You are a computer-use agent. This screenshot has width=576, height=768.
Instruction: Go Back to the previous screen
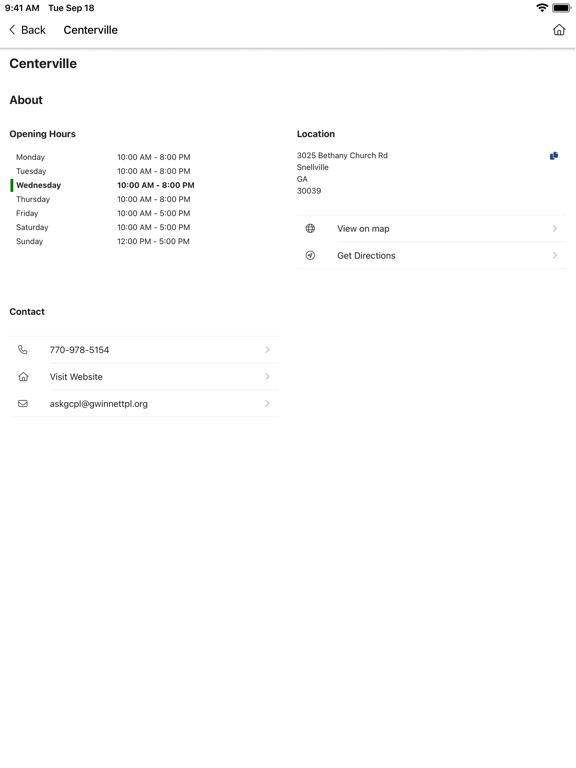(27, 30)
